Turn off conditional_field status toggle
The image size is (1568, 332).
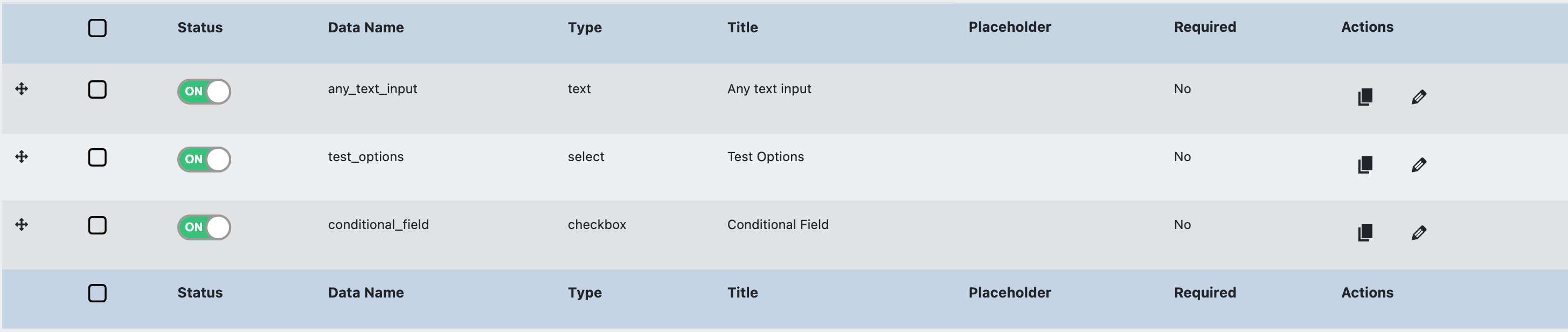tap(204, 227)
